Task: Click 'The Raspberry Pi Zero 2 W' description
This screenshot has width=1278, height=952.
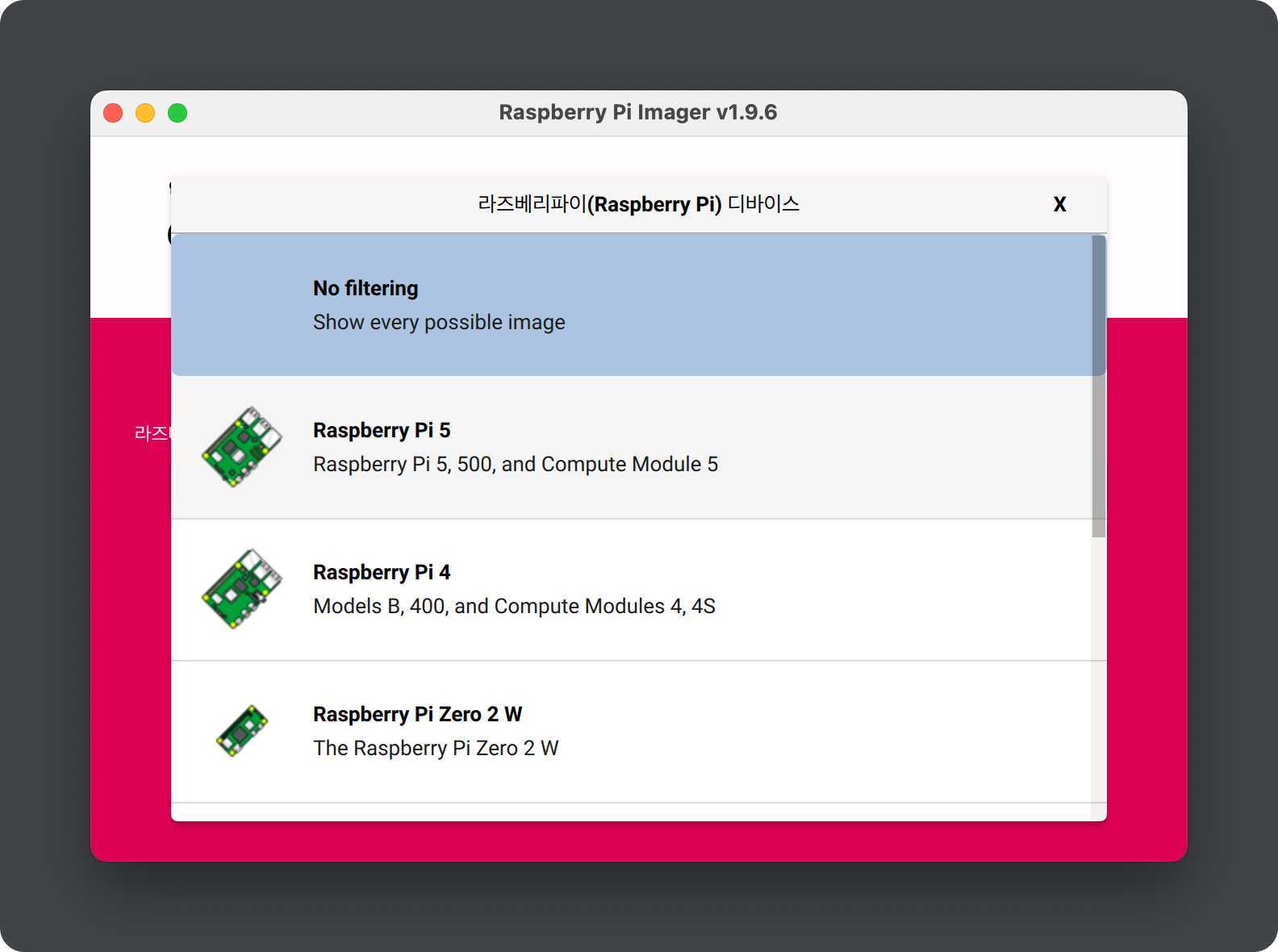Action: [436, 748]
